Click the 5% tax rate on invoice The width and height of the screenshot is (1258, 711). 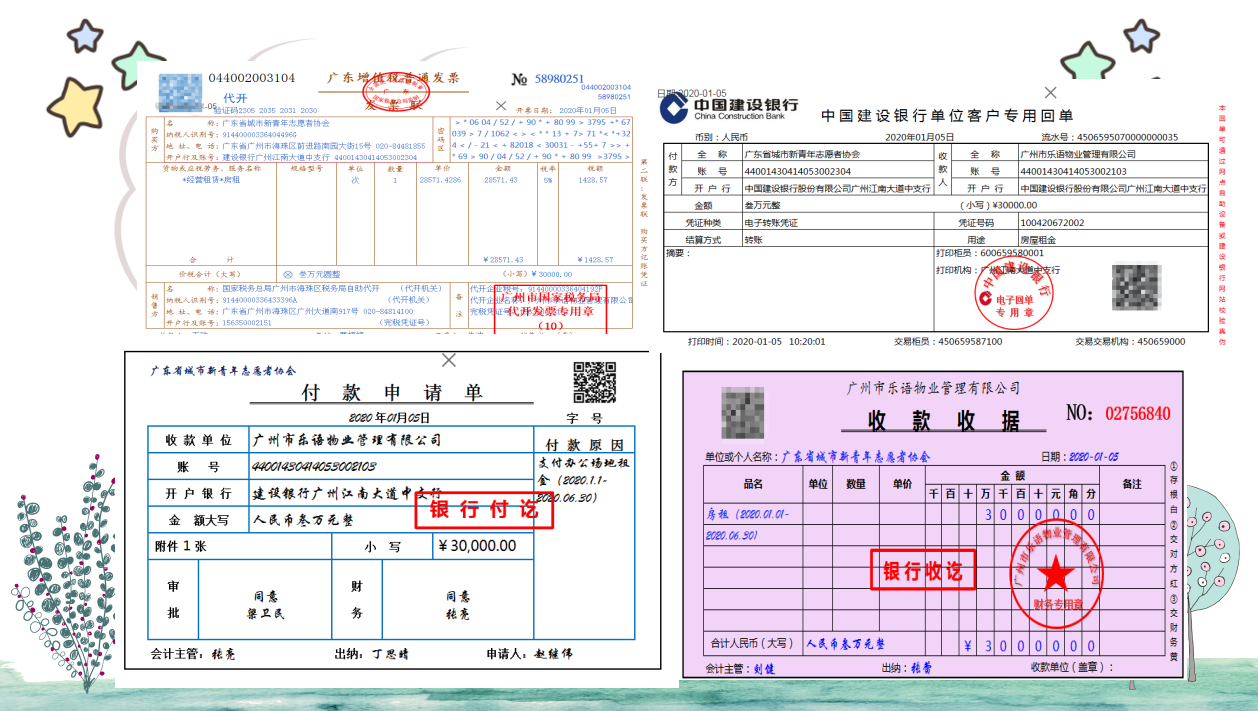pyautogui.click(x=546, y=181)
